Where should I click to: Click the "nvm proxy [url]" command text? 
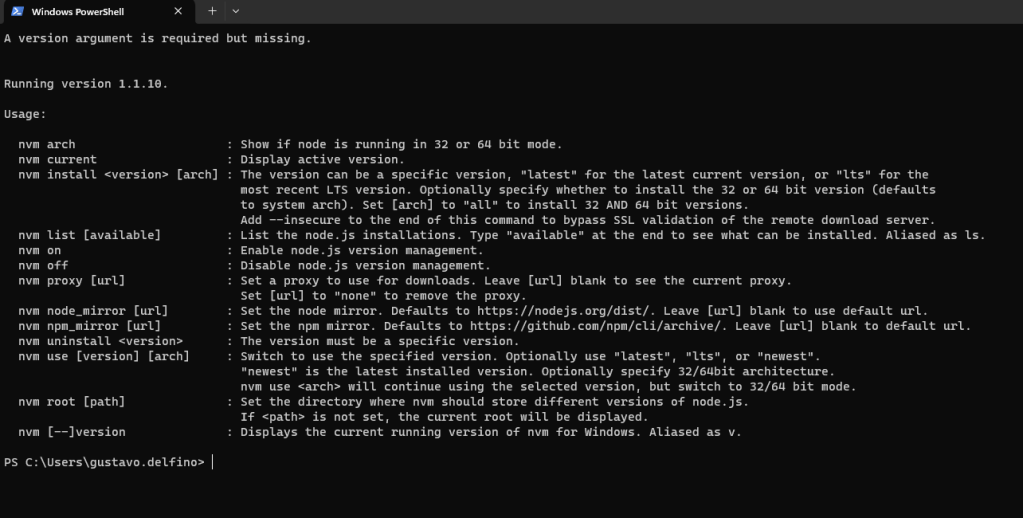(71, 281)
